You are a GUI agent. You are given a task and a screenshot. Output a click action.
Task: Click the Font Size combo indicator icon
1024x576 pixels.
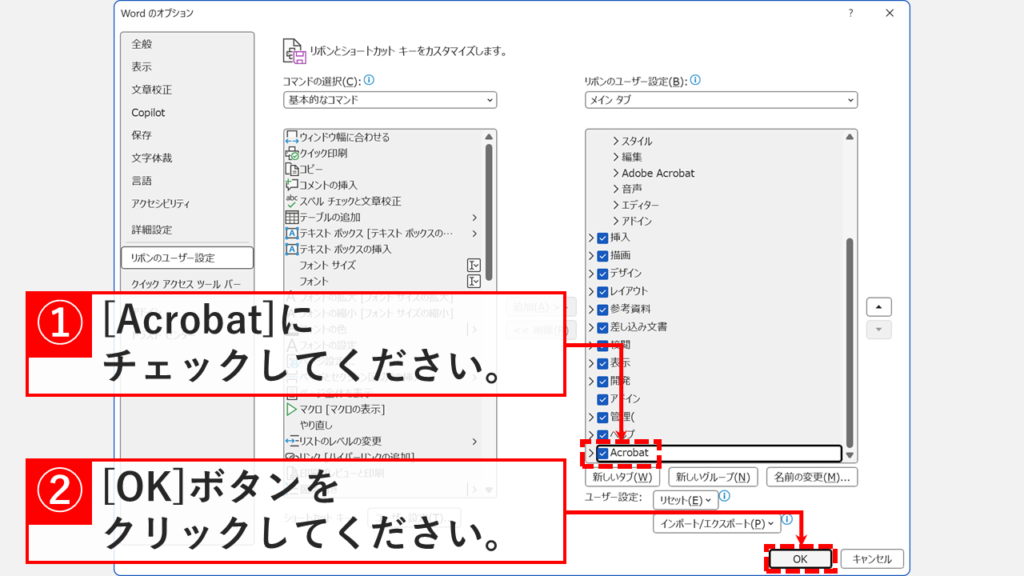473,265
